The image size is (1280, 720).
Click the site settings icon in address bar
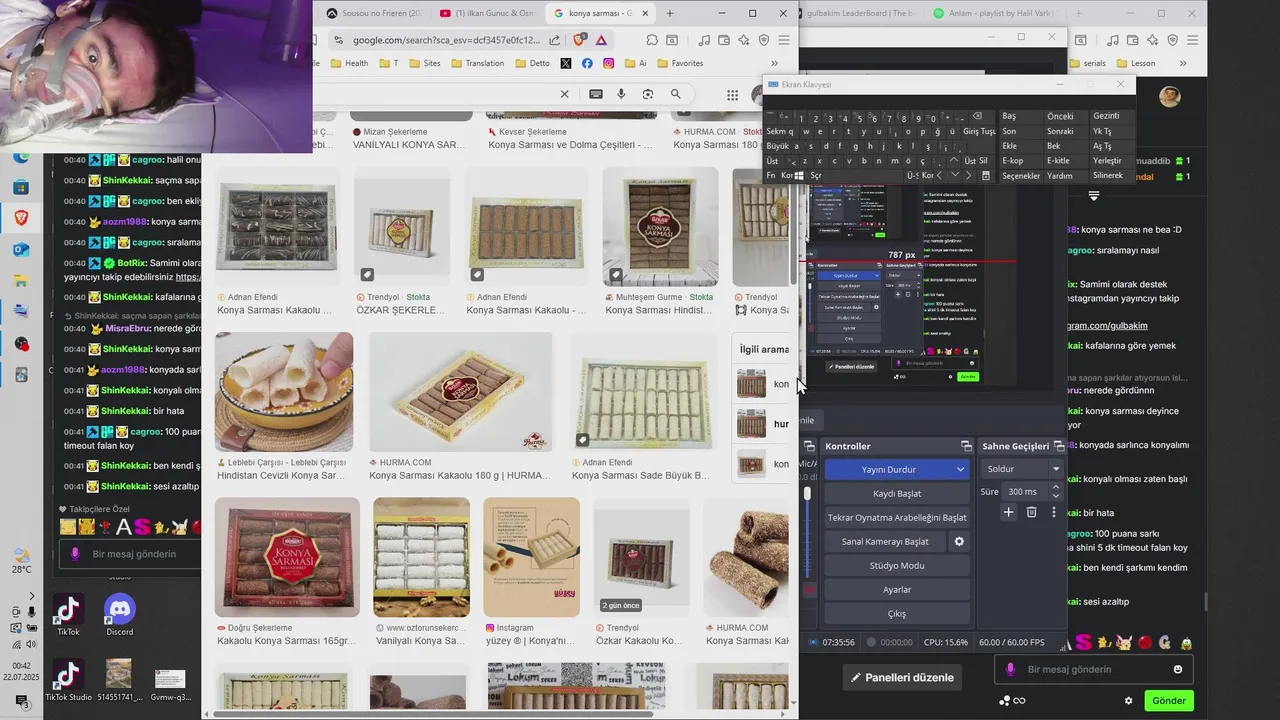click(x=338, y=40)
